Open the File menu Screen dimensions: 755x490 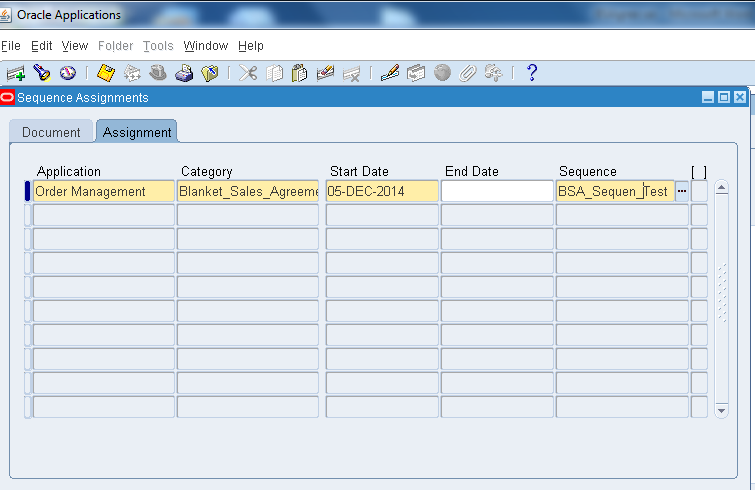click(11, 46)
